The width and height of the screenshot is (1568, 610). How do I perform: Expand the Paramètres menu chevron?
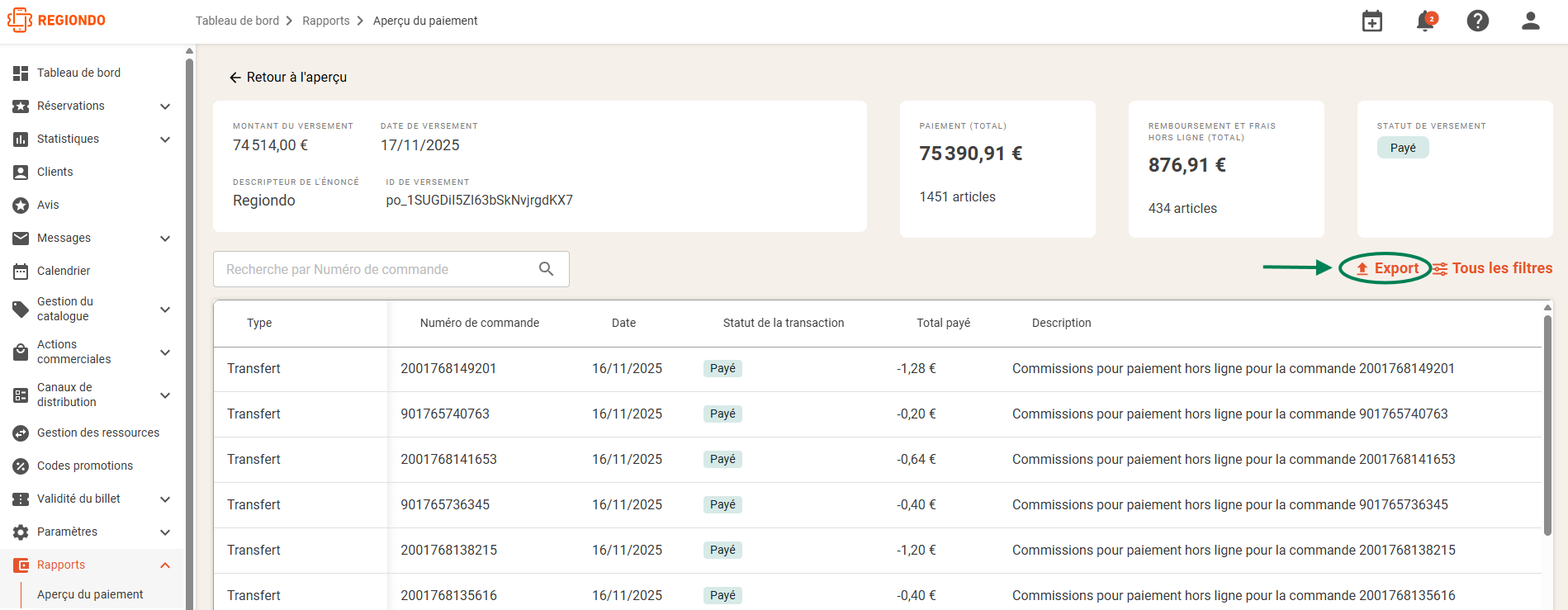point(165,532)
